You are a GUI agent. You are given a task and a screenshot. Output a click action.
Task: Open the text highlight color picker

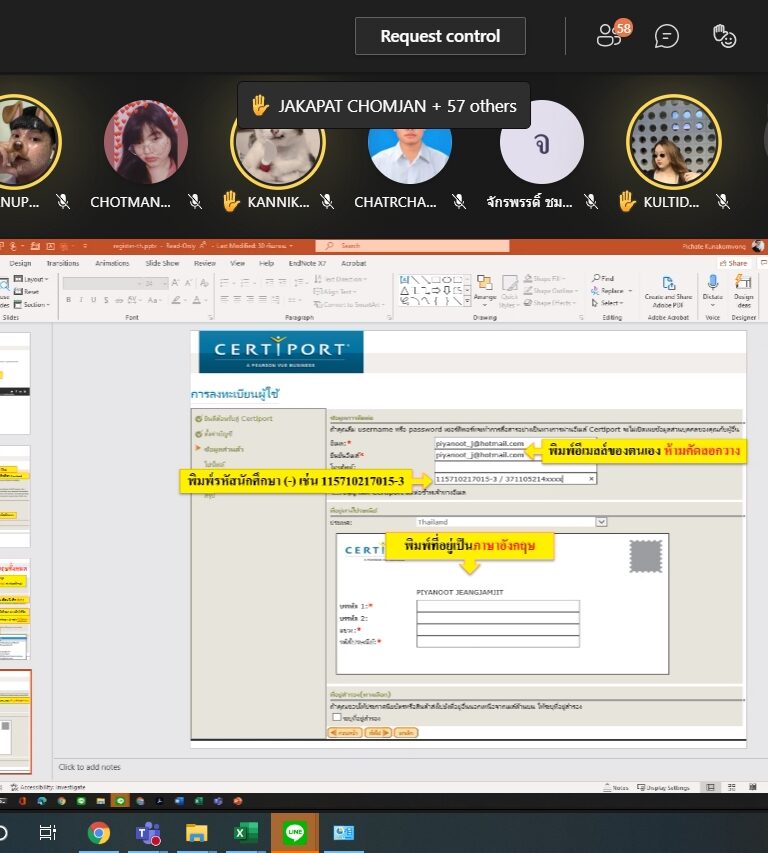(x=177, y=300)
